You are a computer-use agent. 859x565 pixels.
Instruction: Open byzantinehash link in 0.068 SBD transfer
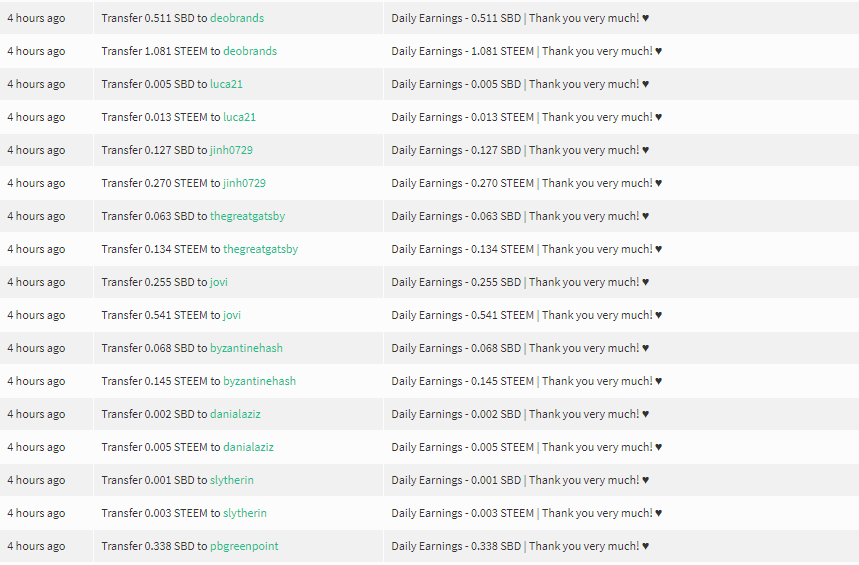[x=247, y=348]
